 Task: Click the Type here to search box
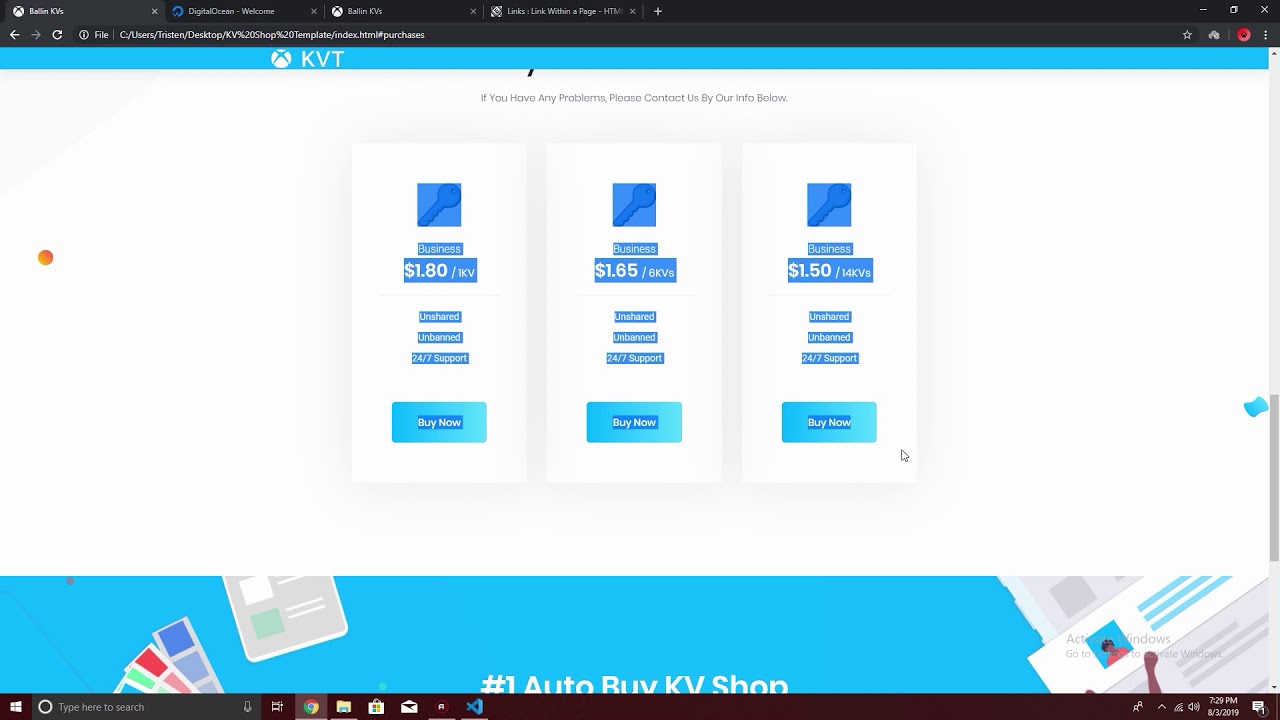click(146, 707)
